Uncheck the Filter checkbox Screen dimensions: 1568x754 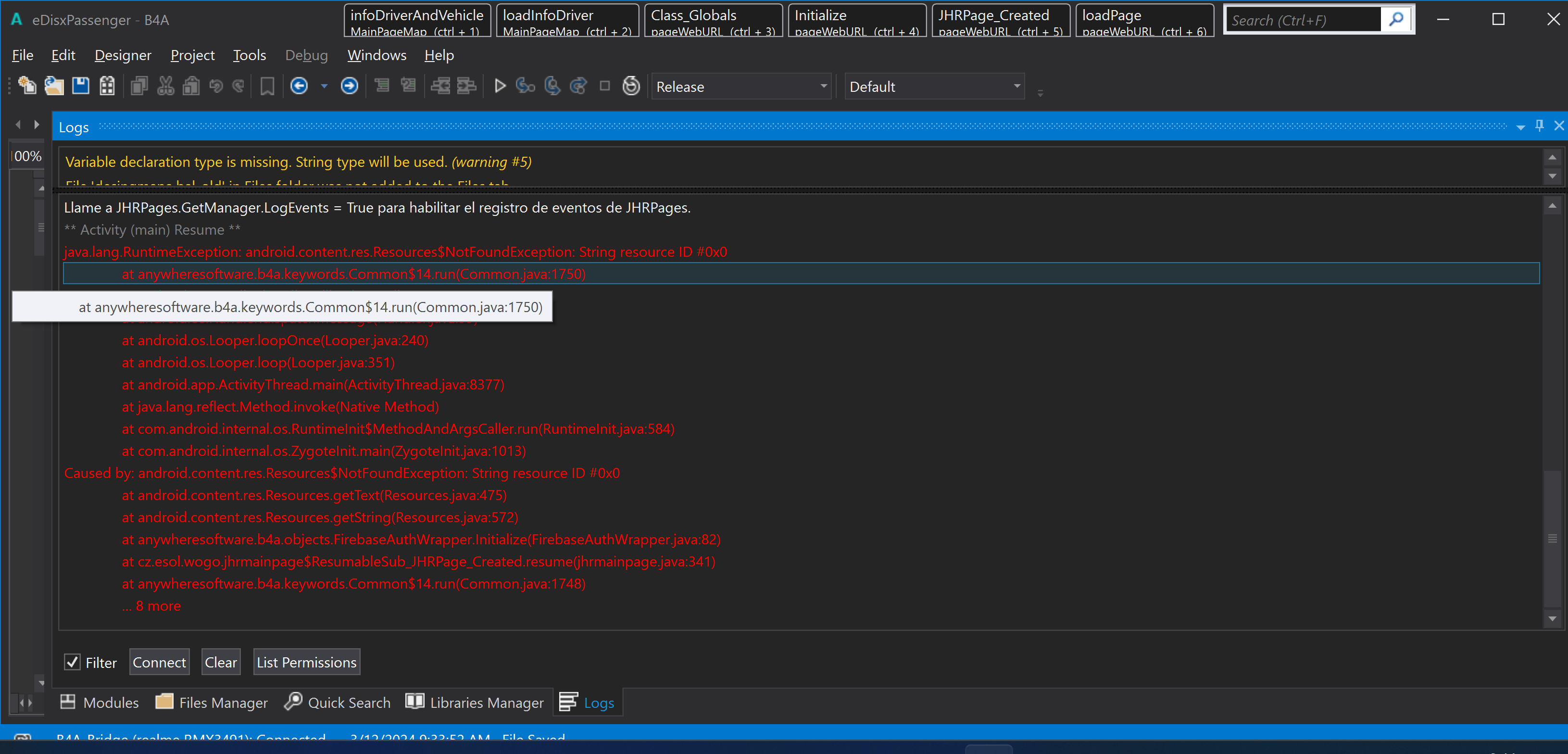[x=73, y=662]
